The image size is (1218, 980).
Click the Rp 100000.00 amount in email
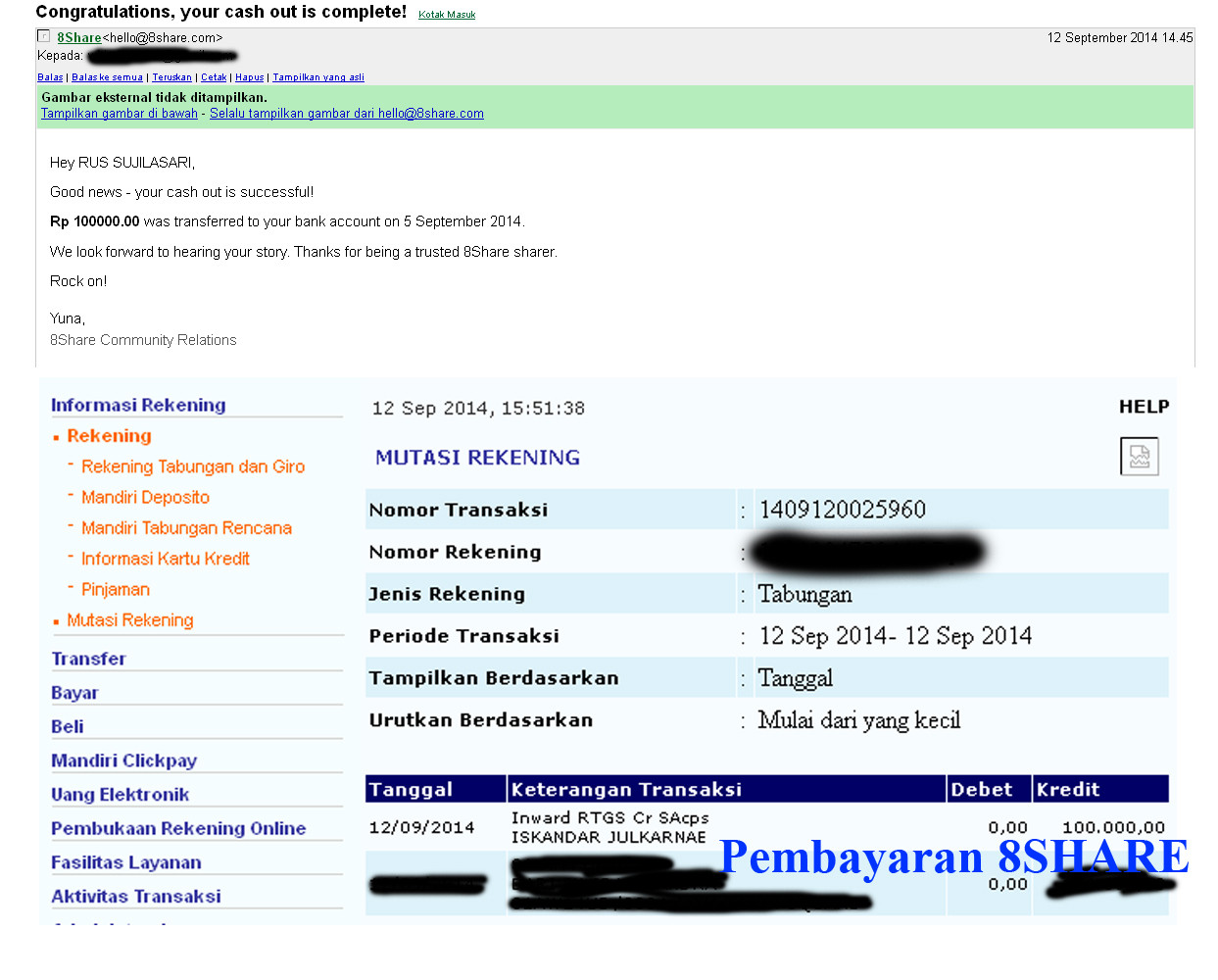tap(94, 221)
